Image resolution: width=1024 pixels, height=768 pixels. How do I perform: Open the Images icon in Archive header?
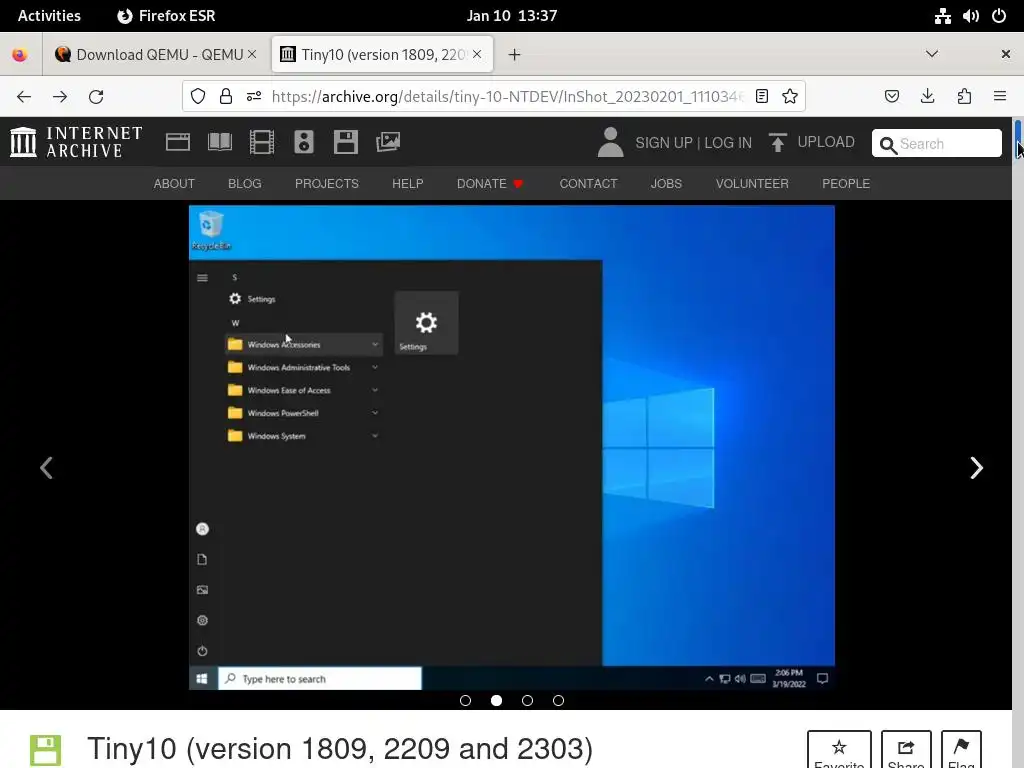(x=388, y=142)
